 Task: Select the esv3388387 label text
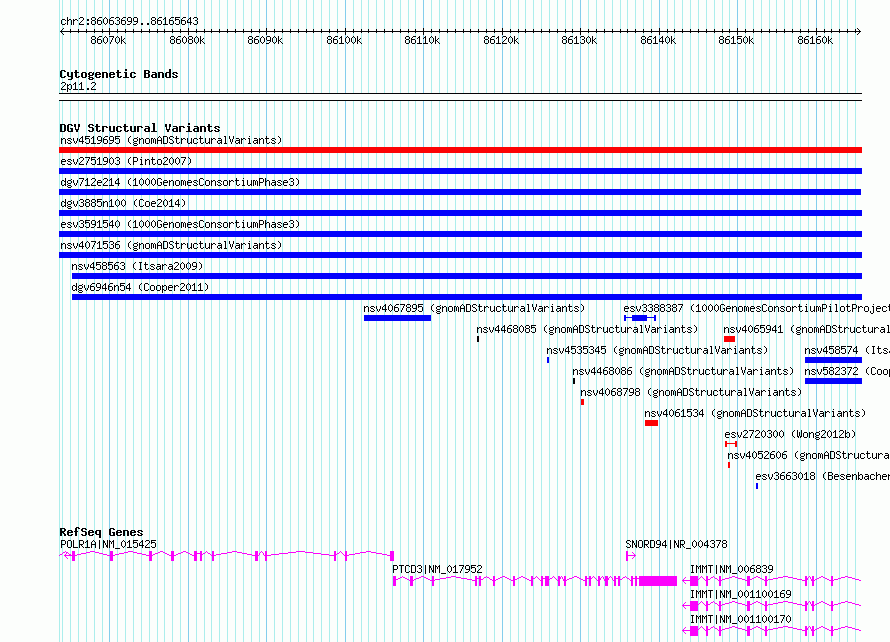[757, 308]
